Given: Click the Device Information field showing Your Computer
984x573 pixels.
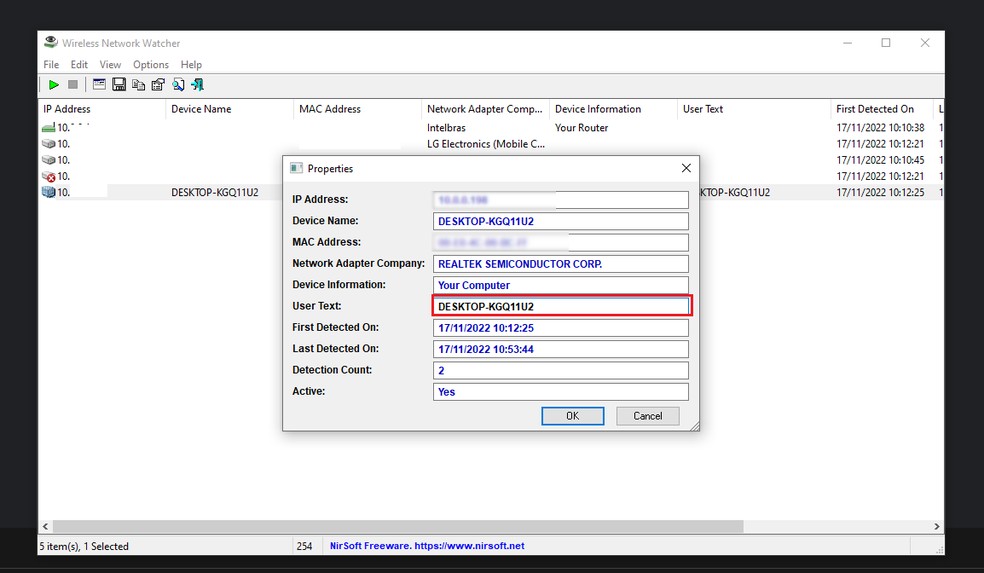Looking at the screenshot, I should 561,285.
